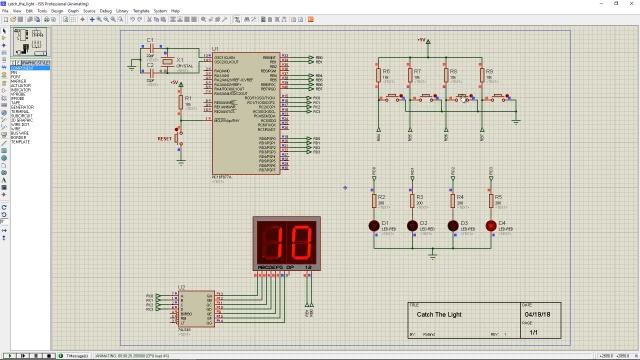Click the Zoom In magnifier icon
Image resolution: width=640 pixels, height=360 pixels.
(99, 20)
